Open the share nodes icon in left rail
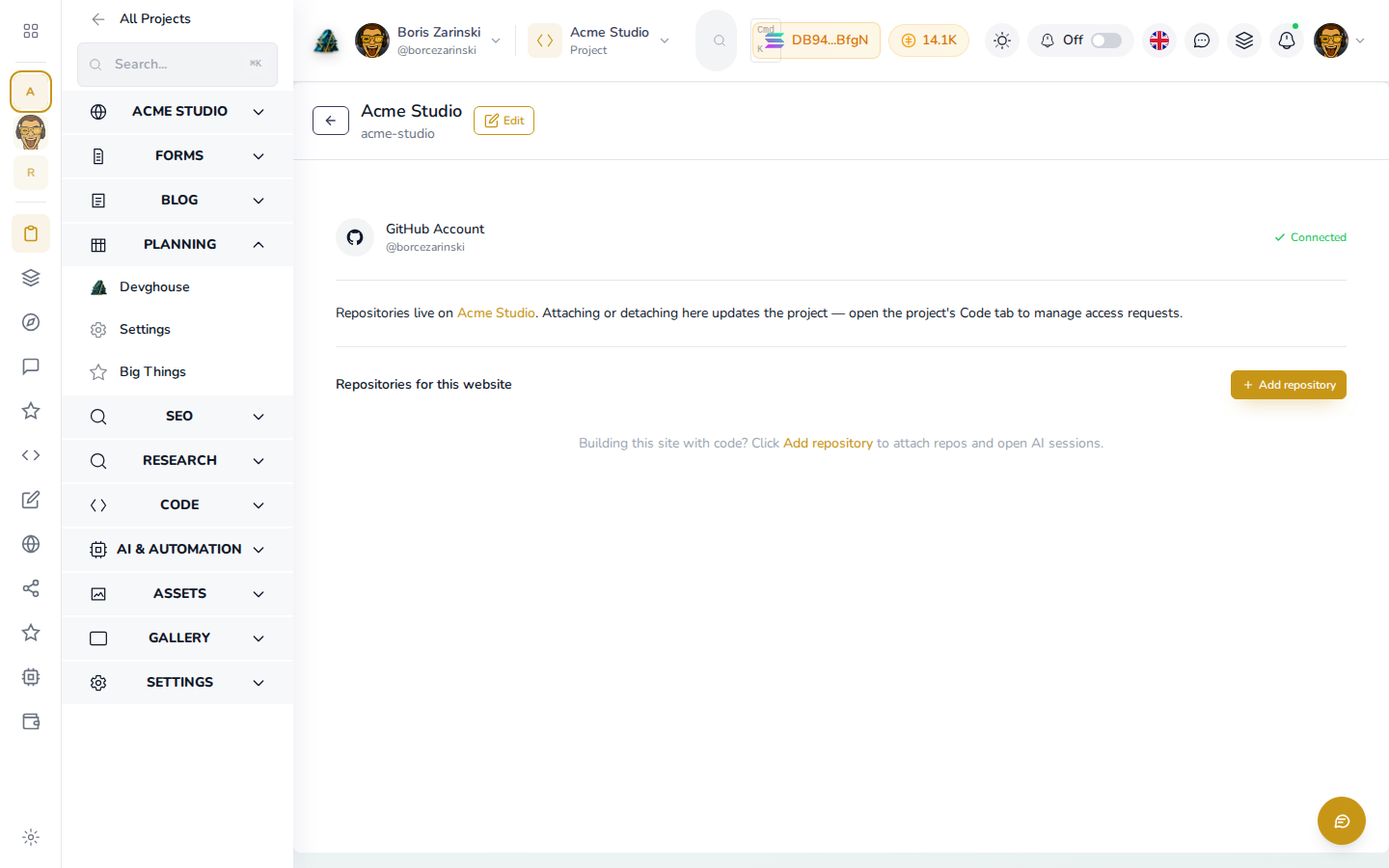Viewport: 1389px width, 868px height. point(31,588)
